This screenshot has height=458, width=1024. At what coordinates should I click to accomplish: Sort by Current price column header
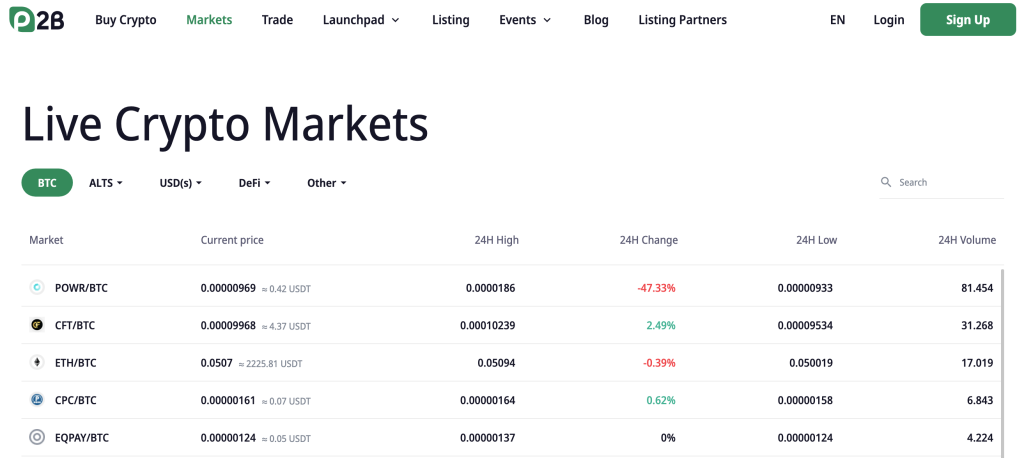coord(232,240)
